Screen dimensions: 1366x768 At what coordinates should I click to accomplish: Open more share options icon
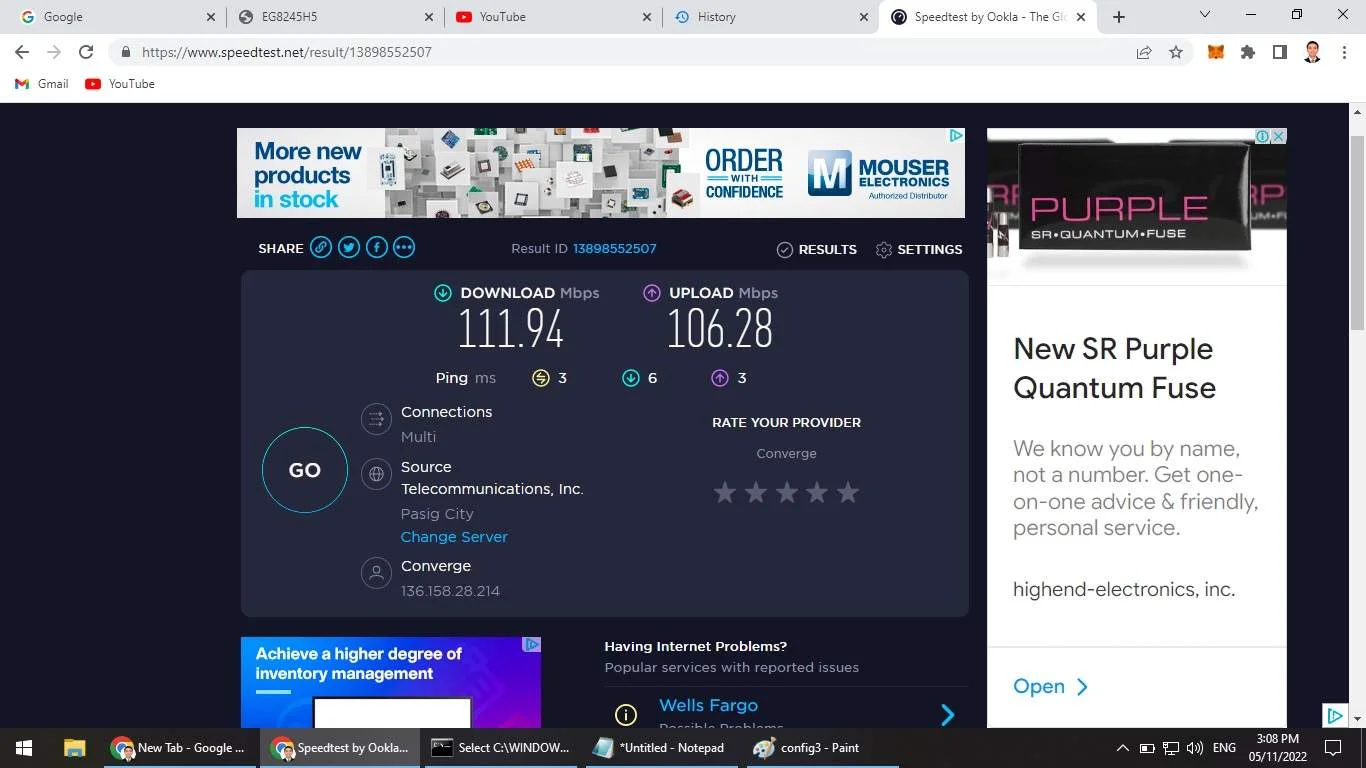tap(404, 248)
